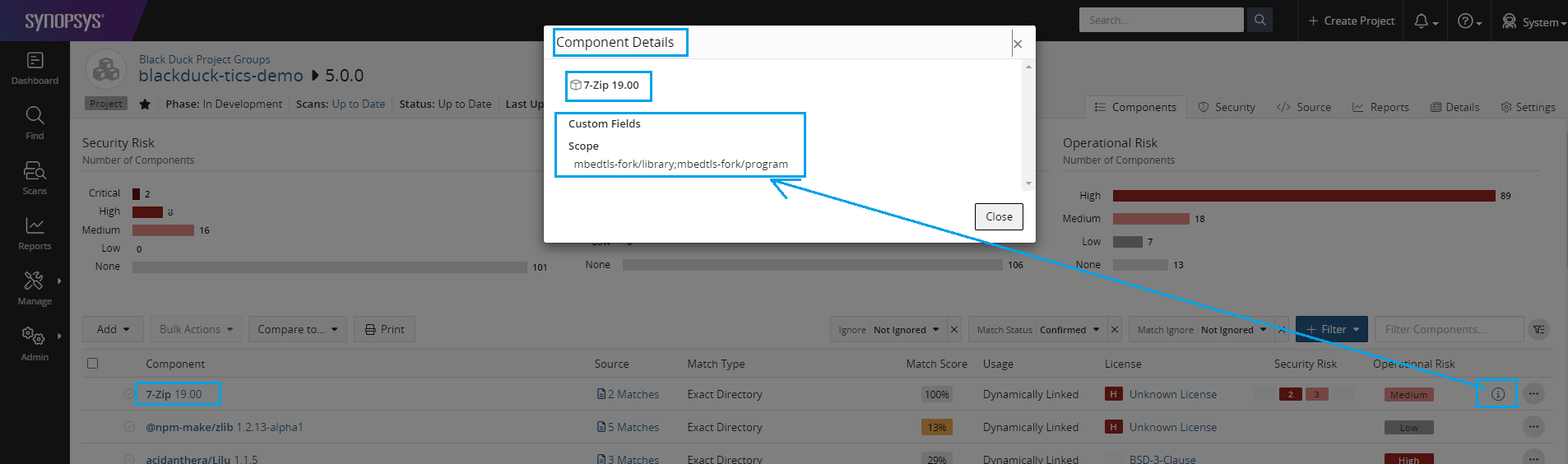This screenshot has height=464, width=1568.
Task: Click the BSD-3-Clause license link
Action: pyautogui.click(x=1162, y=458)
